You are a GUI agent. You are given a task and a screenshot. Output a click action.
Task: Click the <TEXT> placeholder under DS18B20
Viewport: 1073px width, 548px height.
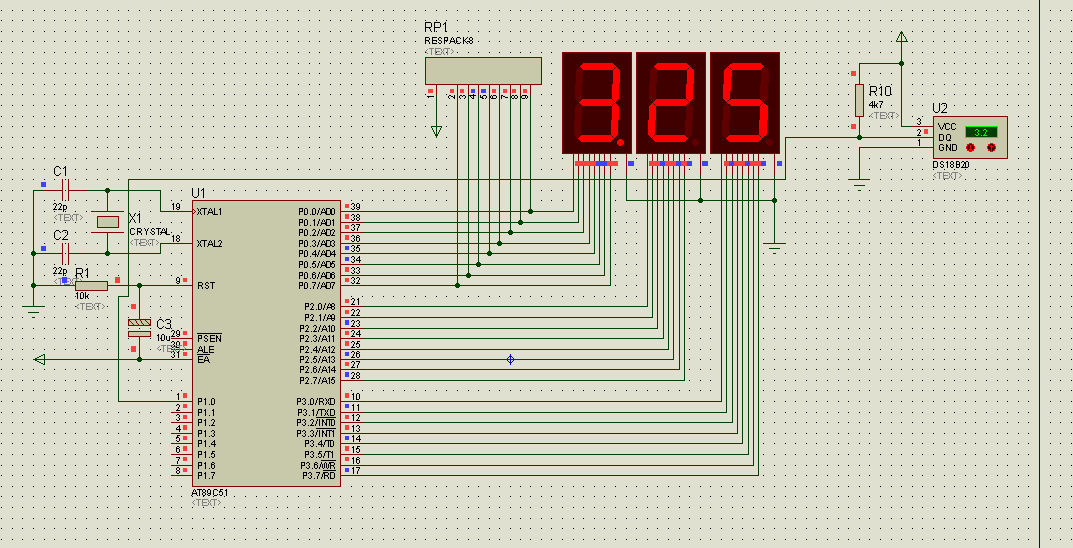pos(947,177)
